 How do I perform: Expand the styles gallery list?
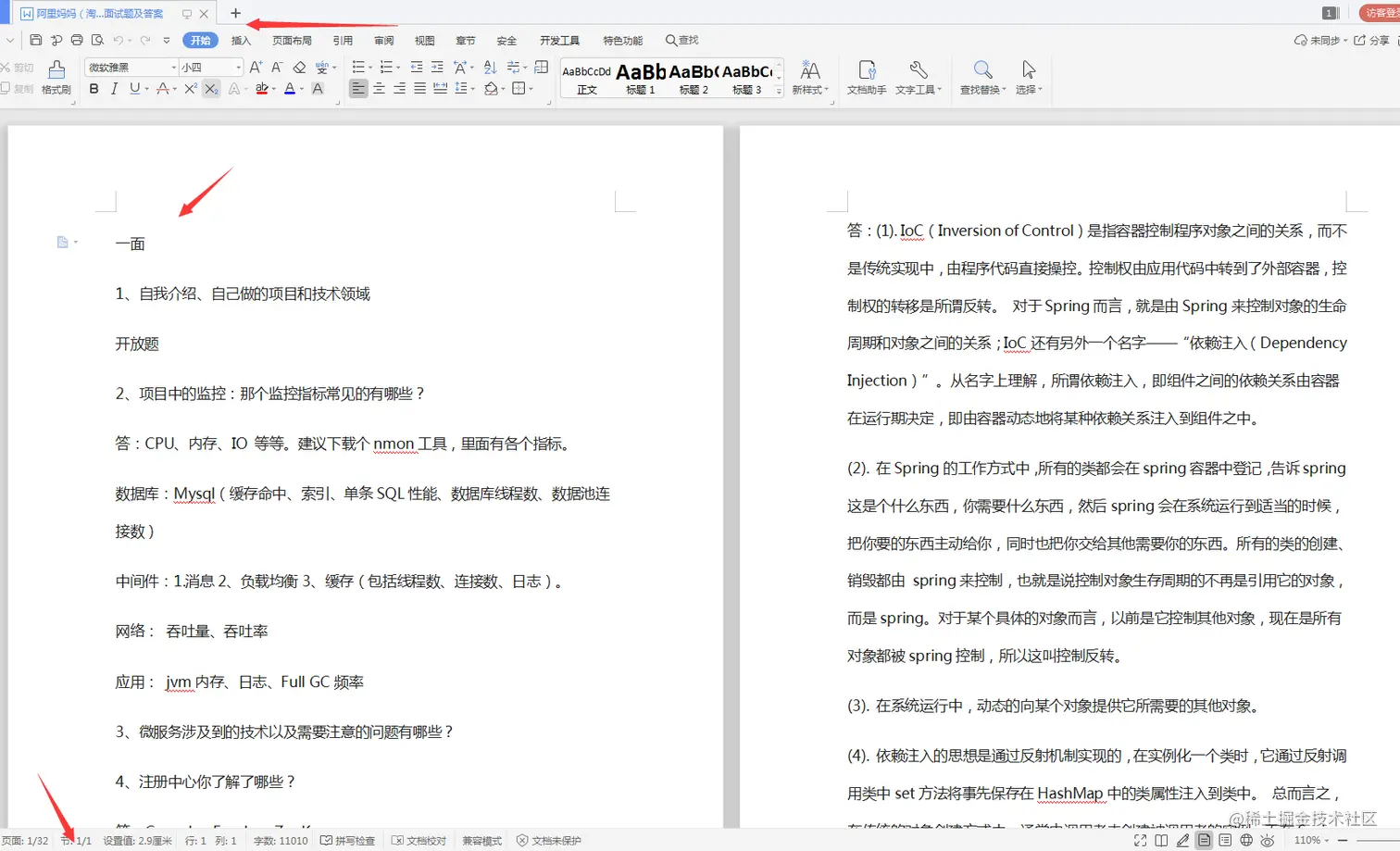[779, 91]
